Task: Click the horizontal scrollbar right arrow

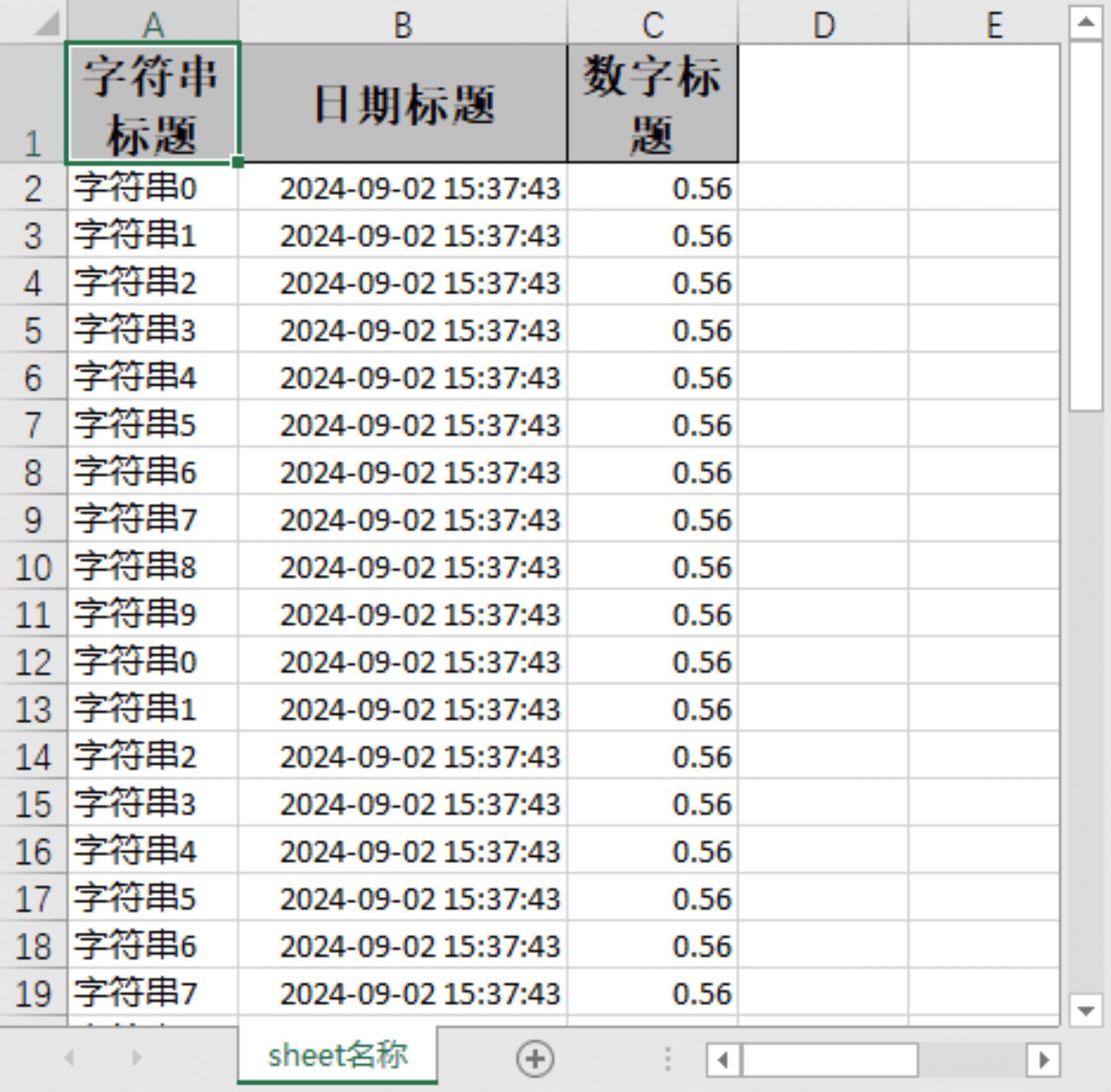Action: (x=1043, y=1060)
